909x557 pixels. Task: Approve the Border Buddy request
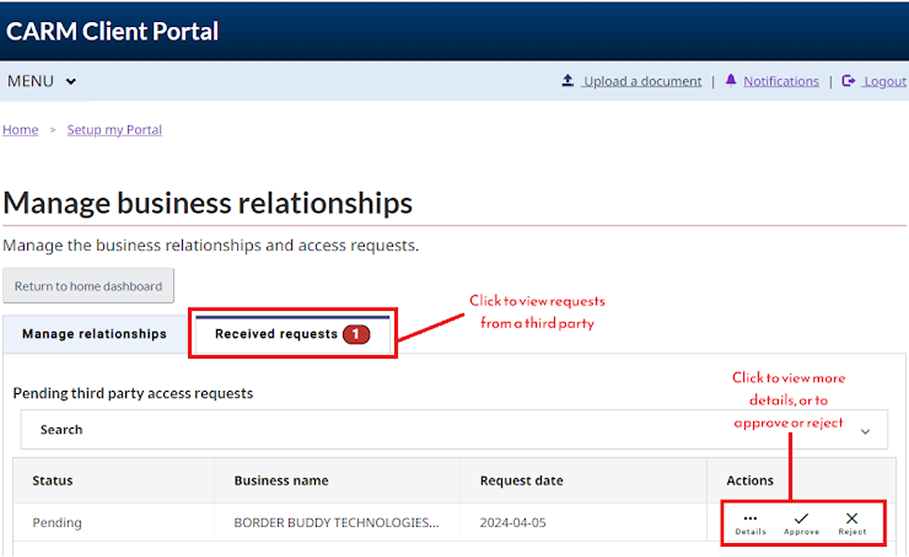(802, 524)
